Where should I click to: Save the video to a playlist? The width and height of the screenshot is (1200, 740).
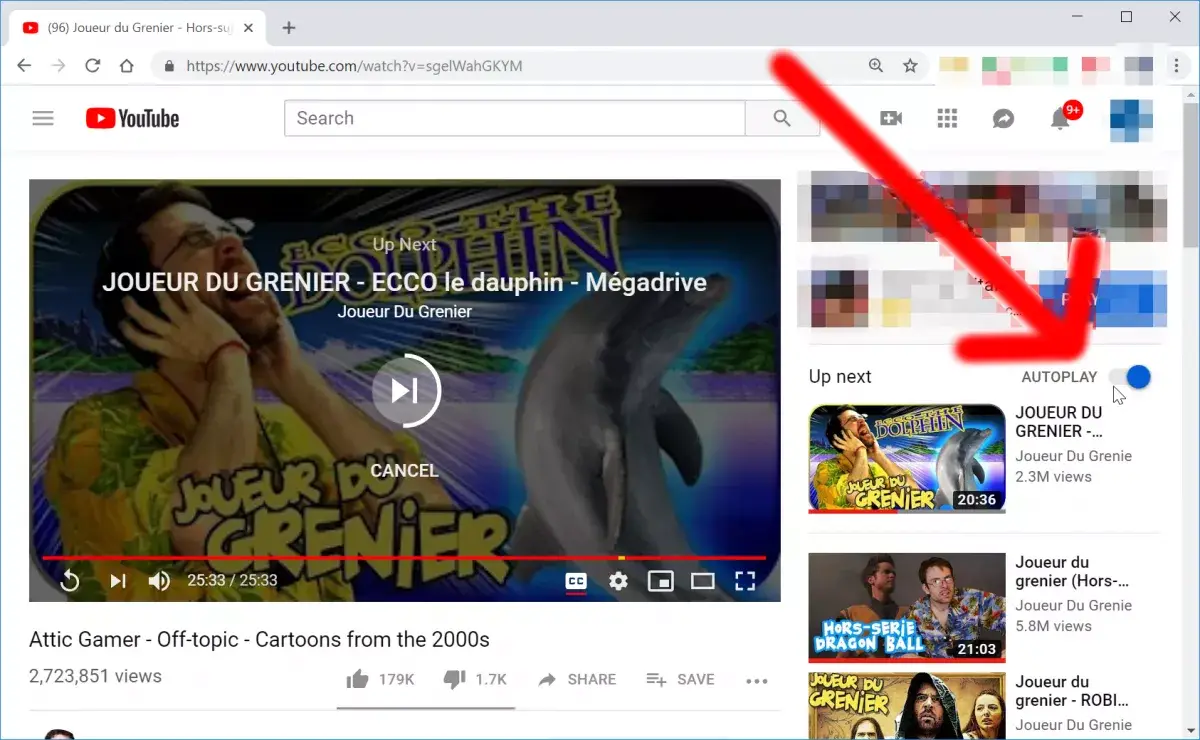click(x=680, y=679)
